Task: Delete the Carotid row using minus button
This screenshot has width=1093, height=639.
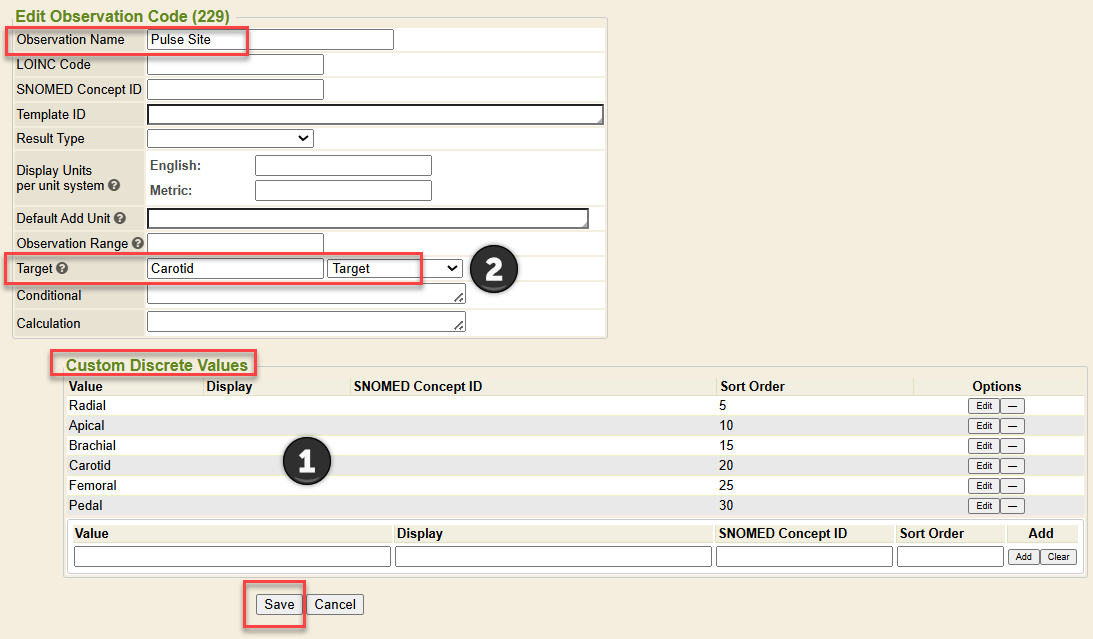Action: pyautogui.click(x=1013, y=466)
